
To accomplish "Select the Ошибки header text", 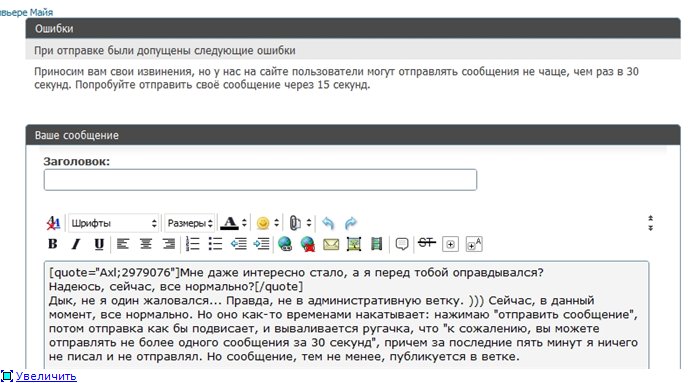I will [54, 29].
